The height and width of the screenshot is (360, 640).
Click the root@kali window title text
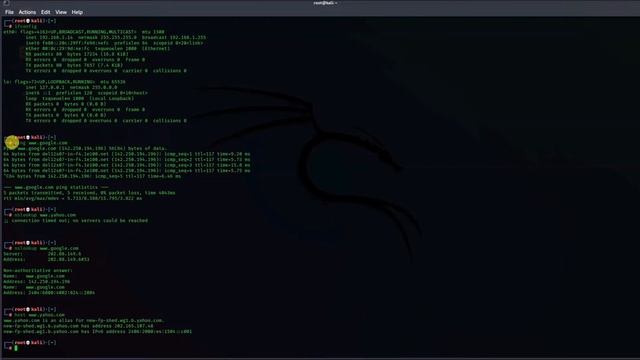point(325,3)
